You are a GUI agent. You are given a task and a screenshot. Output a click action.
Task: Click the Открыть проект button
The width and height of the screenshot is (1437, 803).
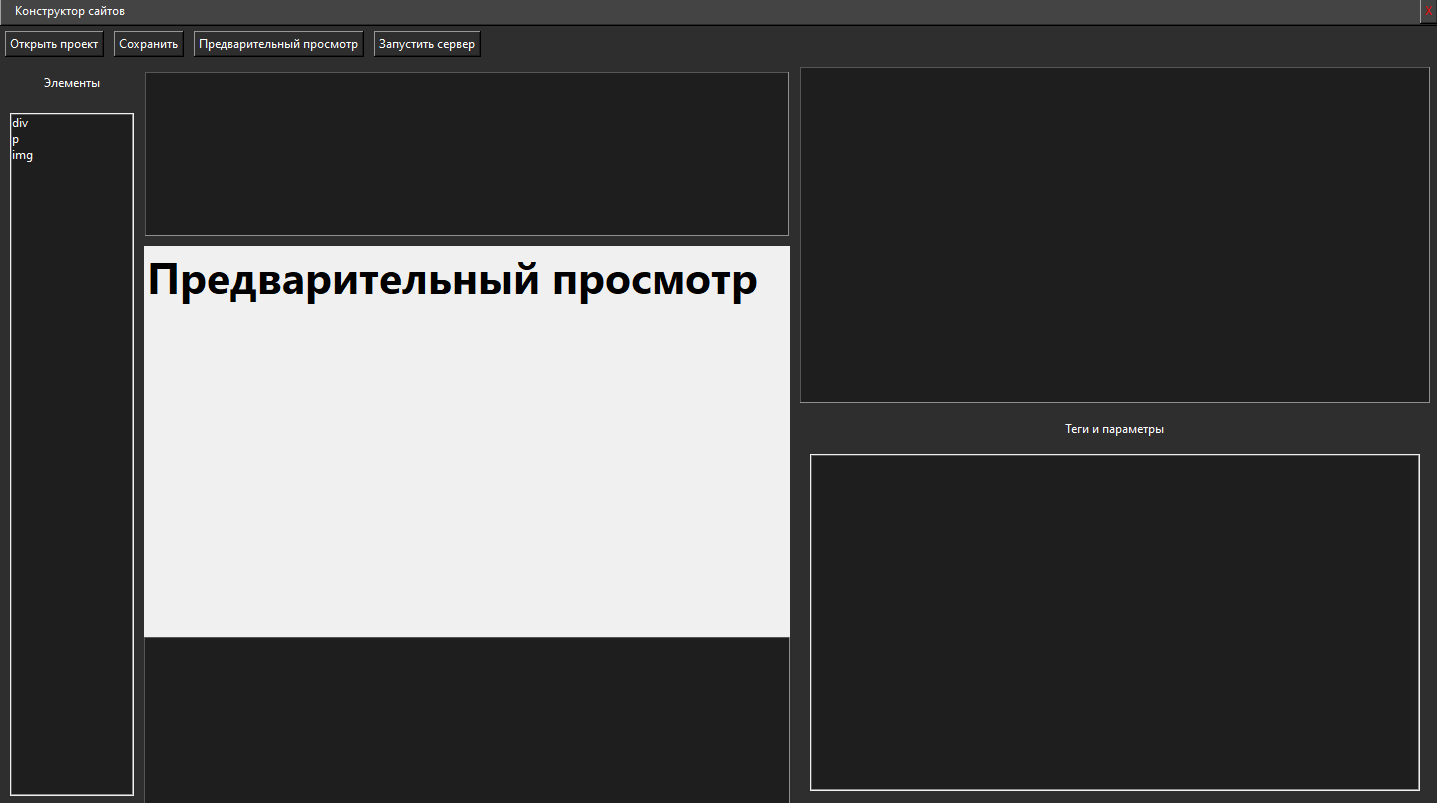pos(54,44)
